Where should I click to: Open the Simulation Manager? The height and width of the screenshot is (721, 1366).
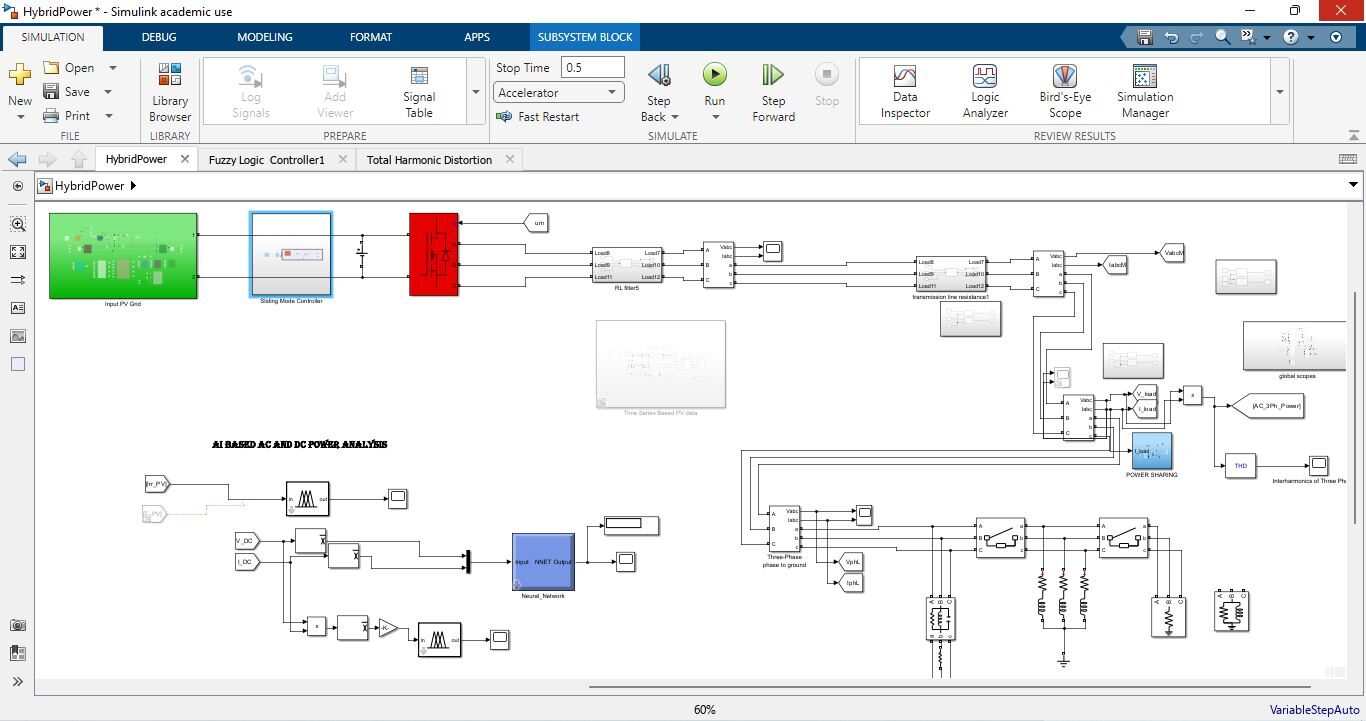coord(1144,92)
